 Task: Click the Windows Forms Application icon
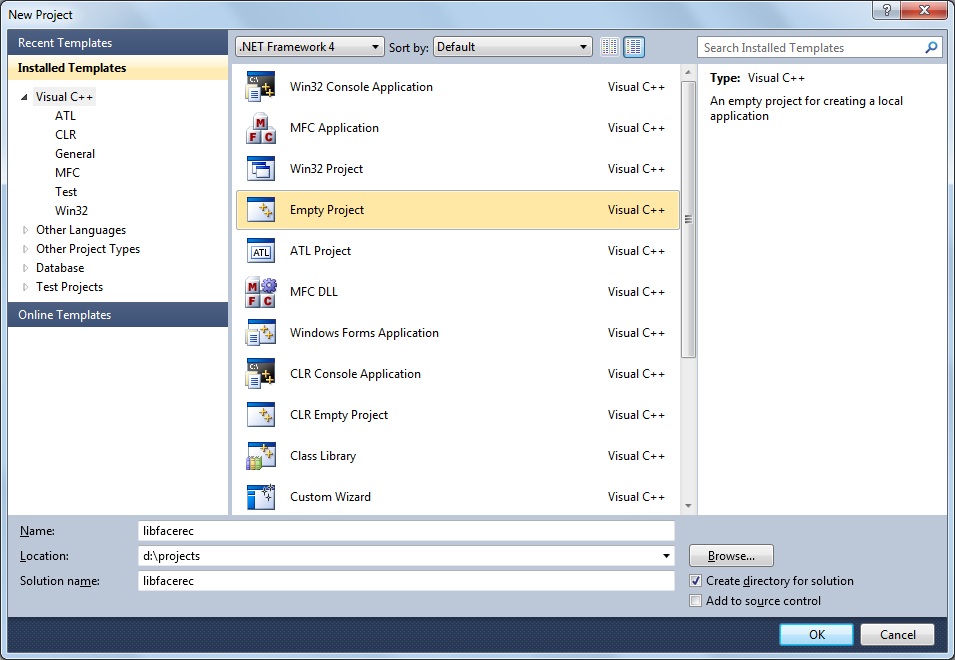[261, 333]
